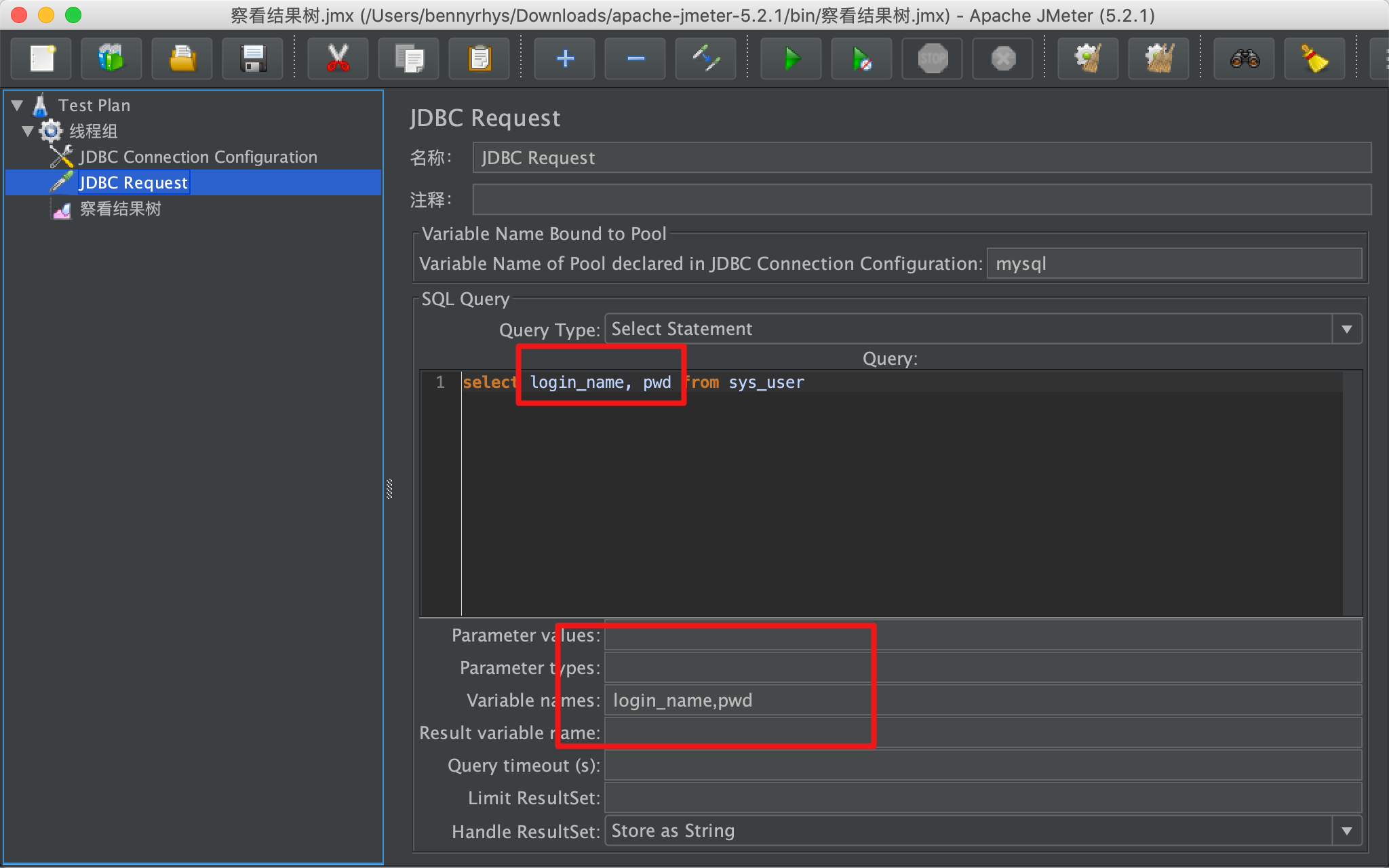Click the 名称 name input field
The height and width of the screenshot is (868, 1389).
922,158
